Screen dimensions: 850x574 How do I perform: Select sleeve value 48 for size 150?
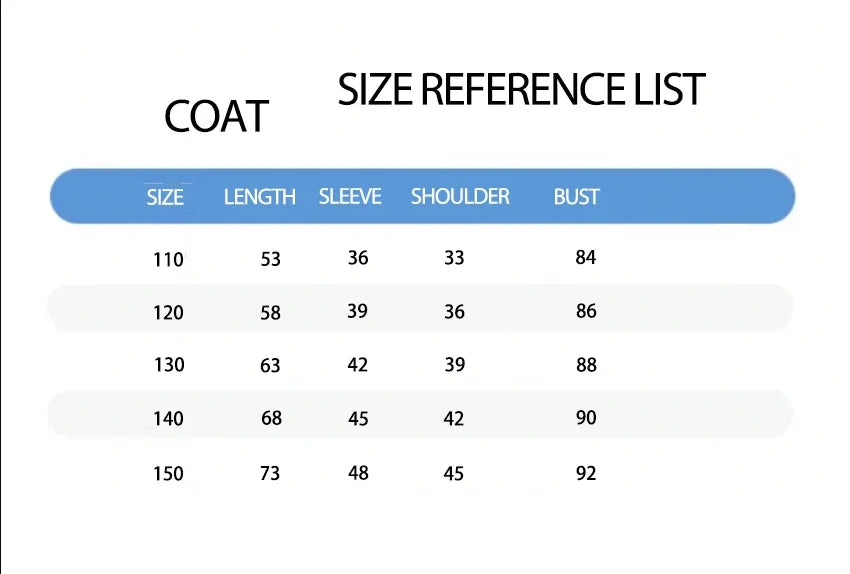tap(358, 472)
